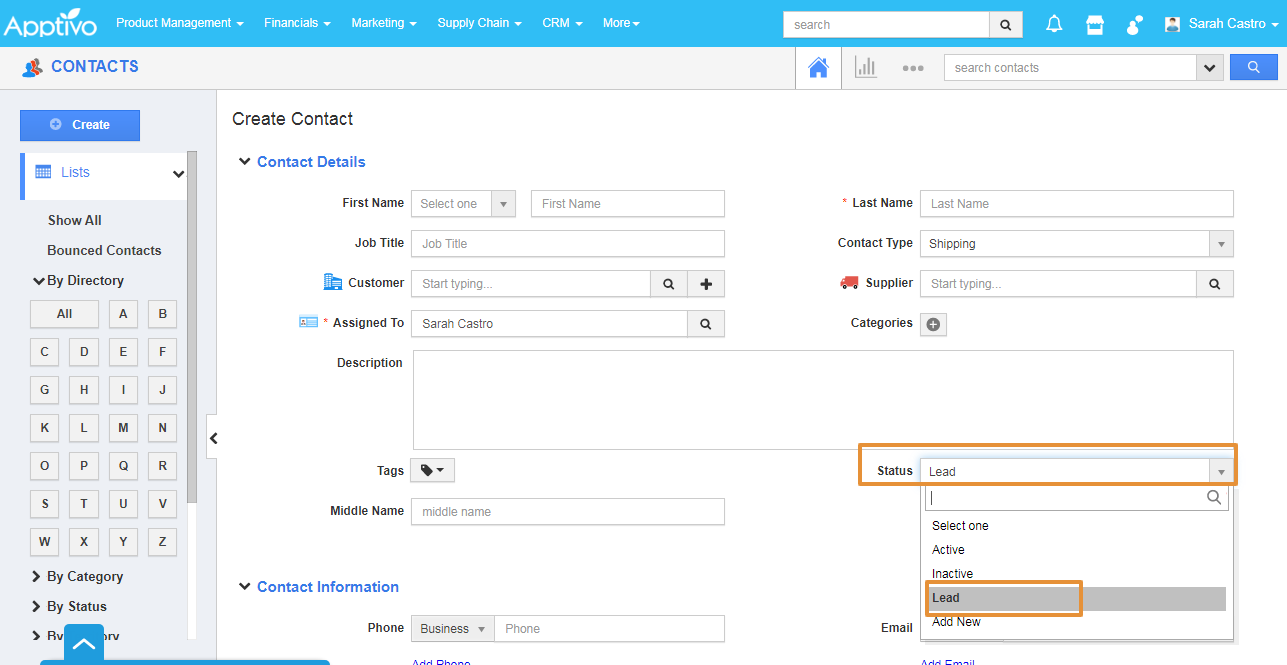Collapse the Contact Details section
The width and height of the screenshot is (1287, 665).
tap(245, 162)
